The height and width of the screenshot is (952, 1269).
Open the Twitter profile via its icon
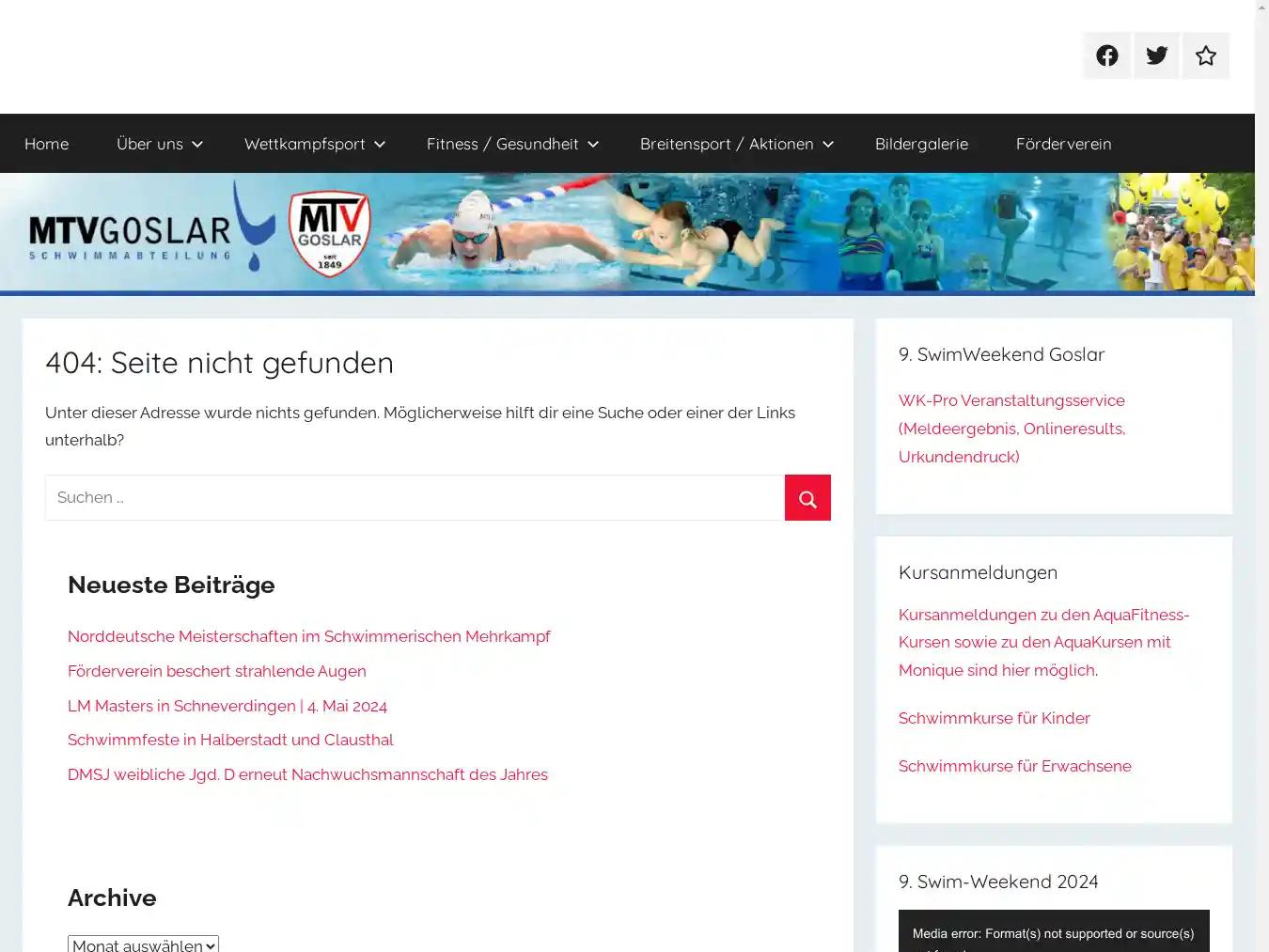coord(1156,55)
